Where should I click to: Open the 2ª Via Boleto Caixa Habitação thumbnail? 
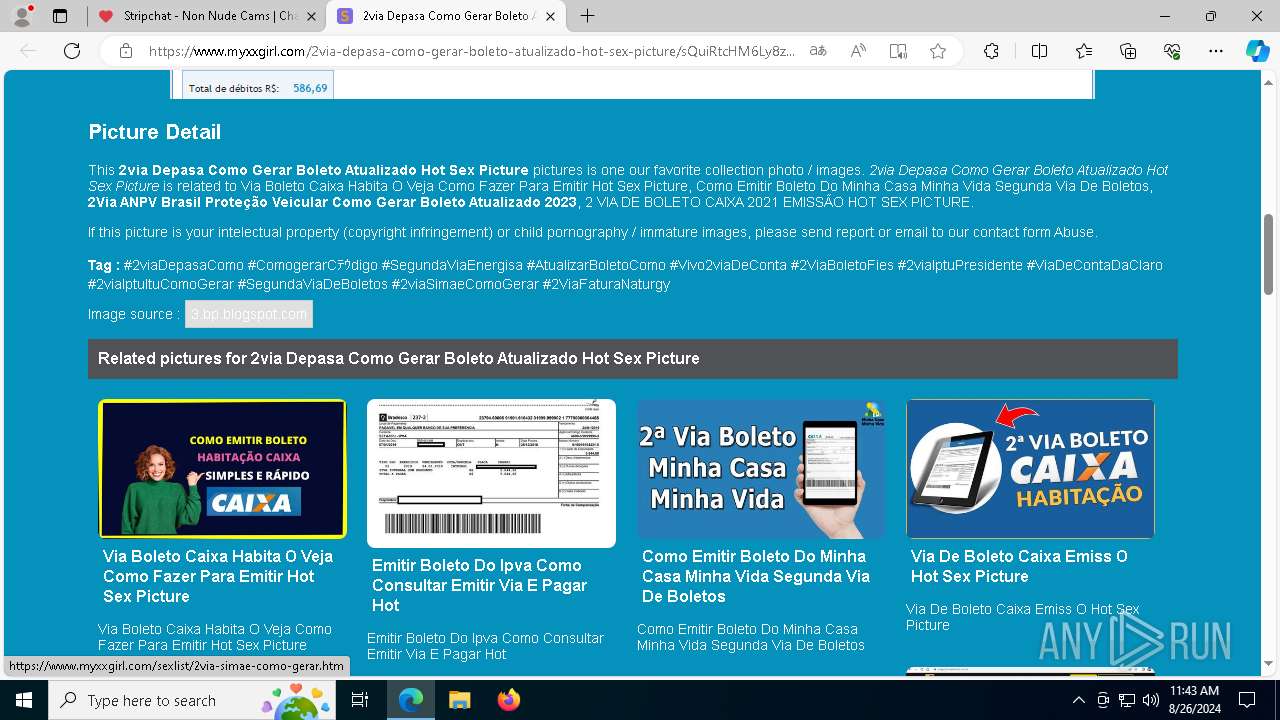click(1030, 469)
